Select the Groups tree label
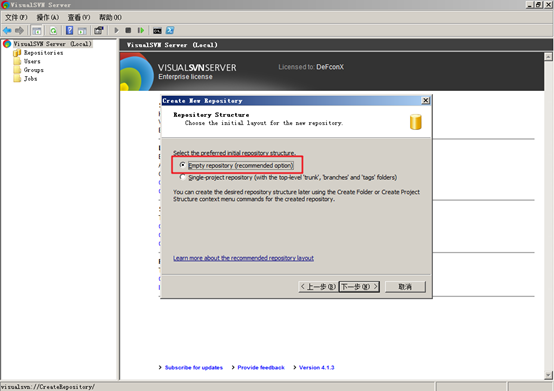Viewport: 554px width, 391px height. 34,70
